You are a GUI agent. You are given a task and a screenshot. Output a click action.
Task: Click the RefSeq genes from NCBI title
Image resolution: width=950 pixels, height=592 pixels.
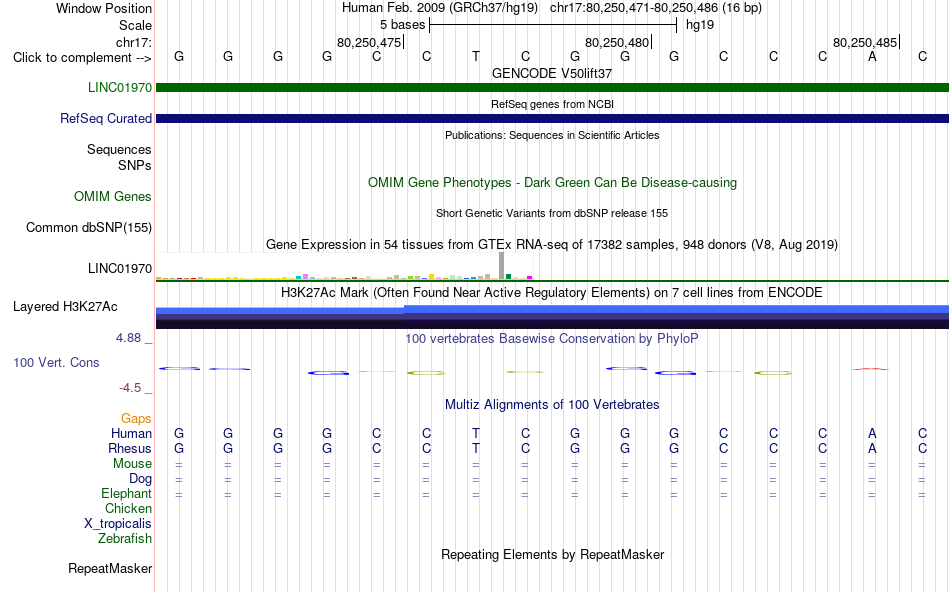[x=552, y=104]
